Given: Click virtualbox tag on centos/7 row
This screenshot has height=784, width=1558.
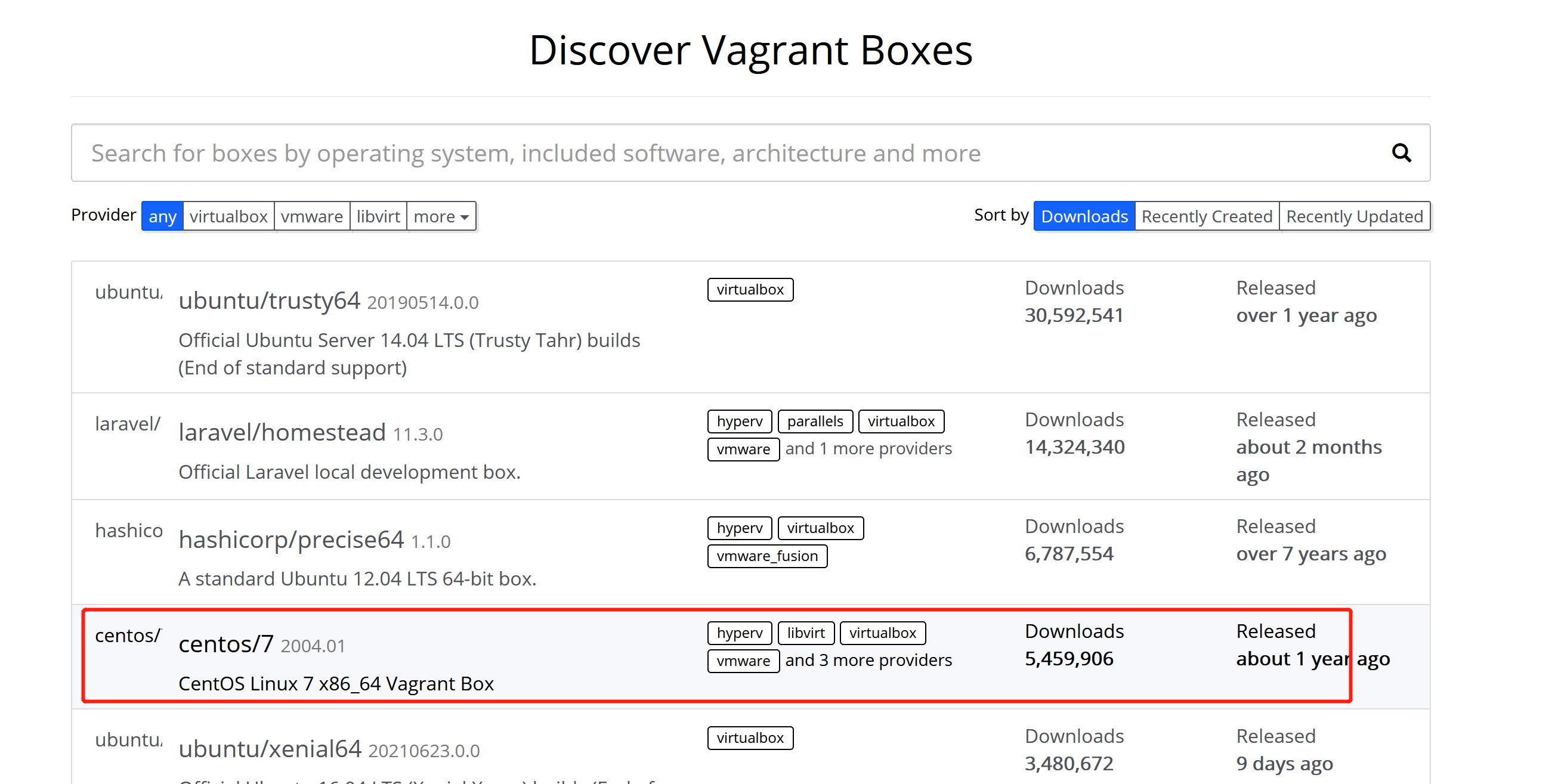Looking at the screenshot, I should pyautogui.click(x=882, y=633).
